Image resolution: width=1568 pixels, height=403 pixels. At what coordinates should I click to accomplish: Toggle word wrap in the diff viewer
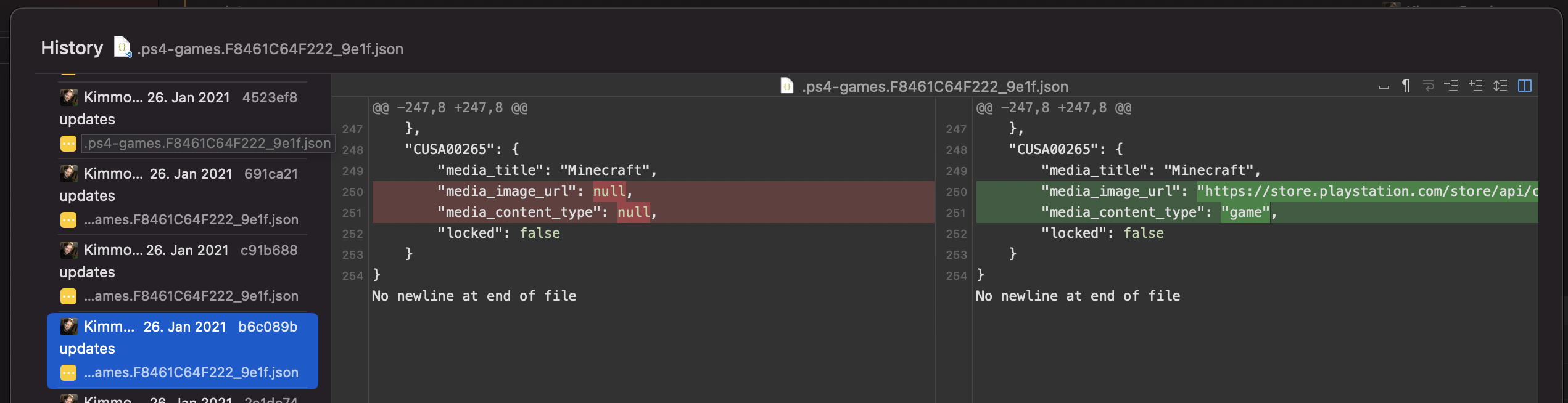pyautogui.click(x=1428, y=86)
